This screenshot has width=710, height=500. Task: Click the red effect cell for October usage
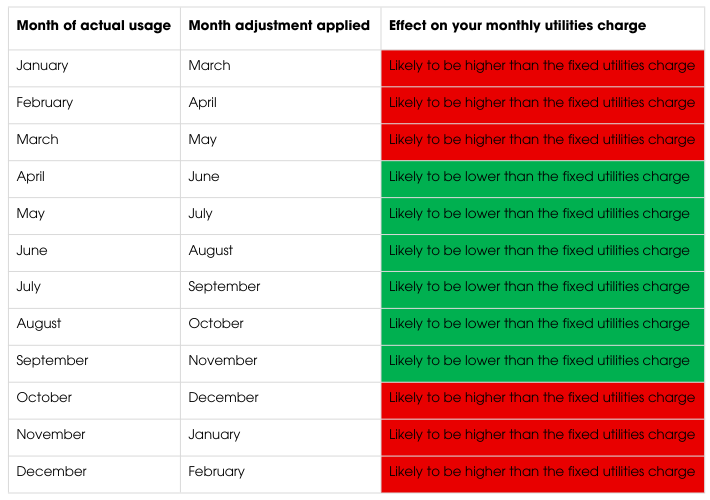(x=542, y=398)
